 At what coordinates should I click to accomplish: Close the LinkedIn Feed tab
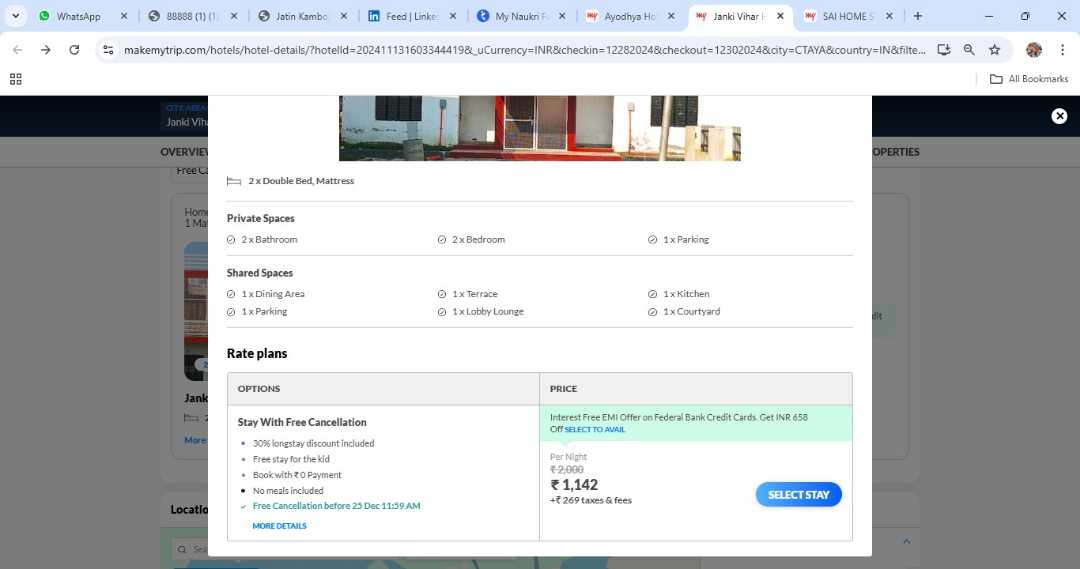click(x=453, y=16)
